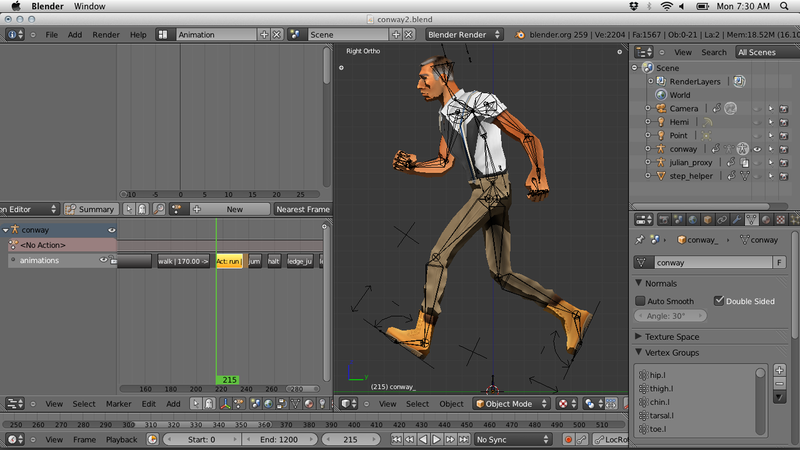The width and height of the screenshot is (800, 450).
Task: Collapse the Vertex Groups panel
Action: coord(639,352)
